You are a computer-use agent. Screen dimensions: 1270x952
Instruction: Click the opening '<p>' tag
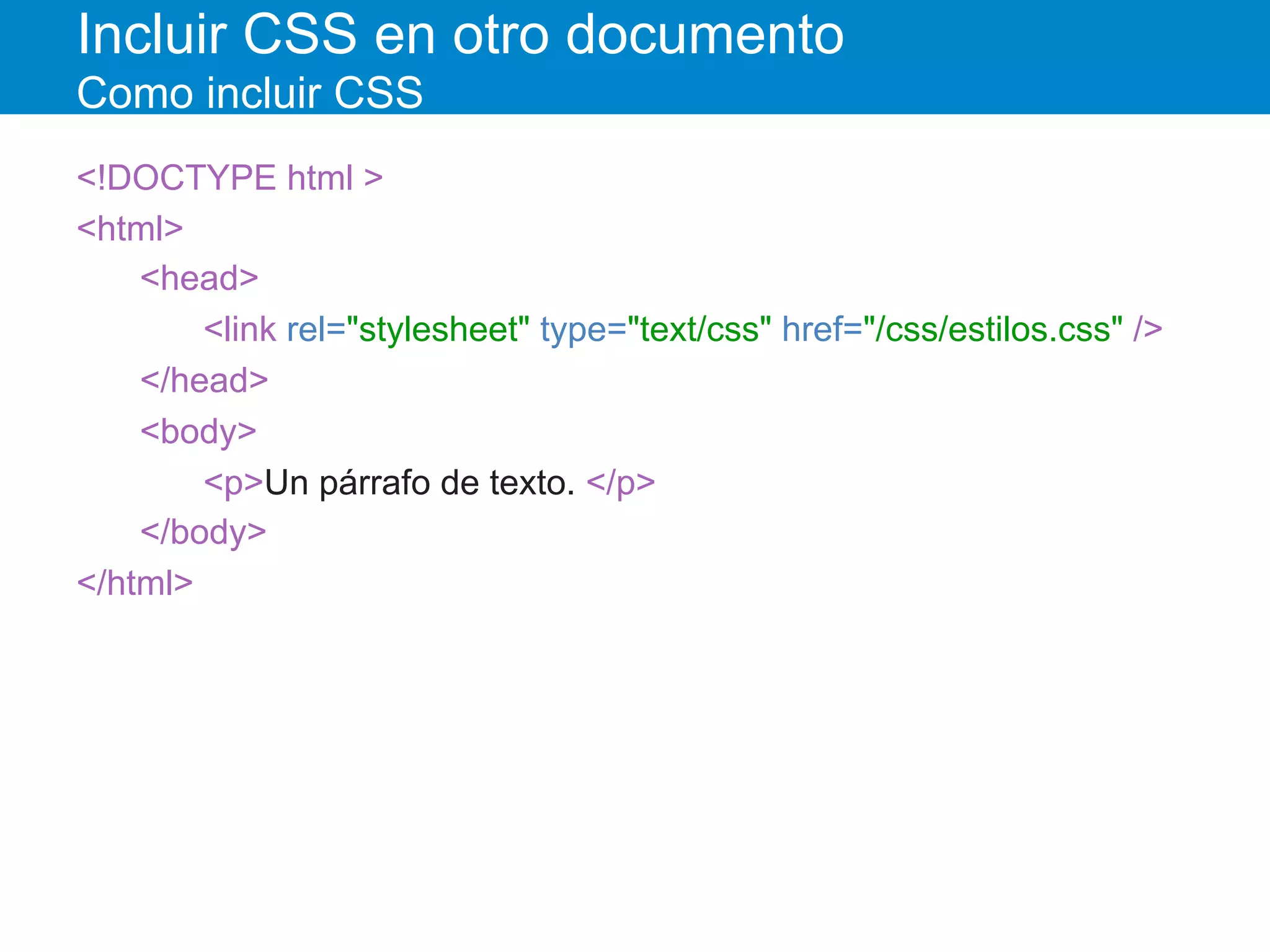[x=234, y=483]
